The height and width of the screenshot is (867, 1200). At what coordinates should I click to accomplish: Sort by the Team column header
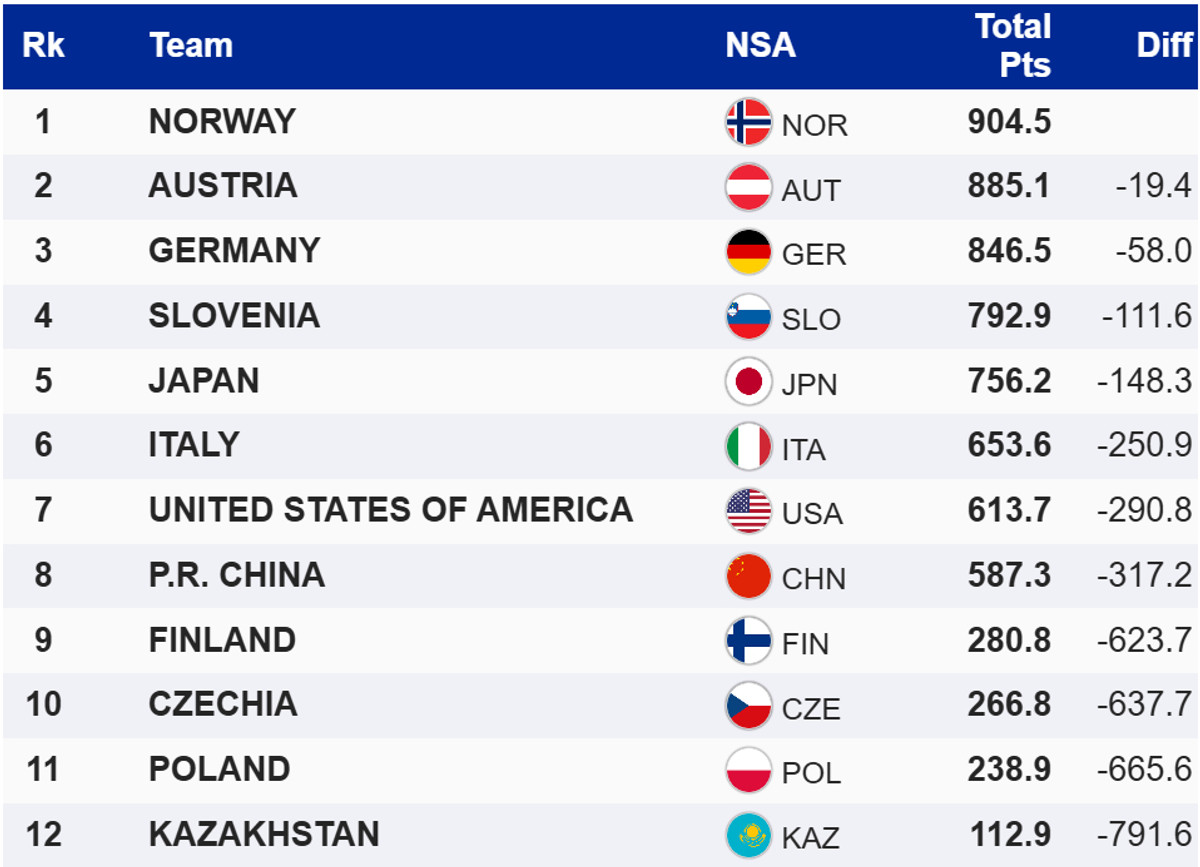pyautogui.click(x=191, y=46)
